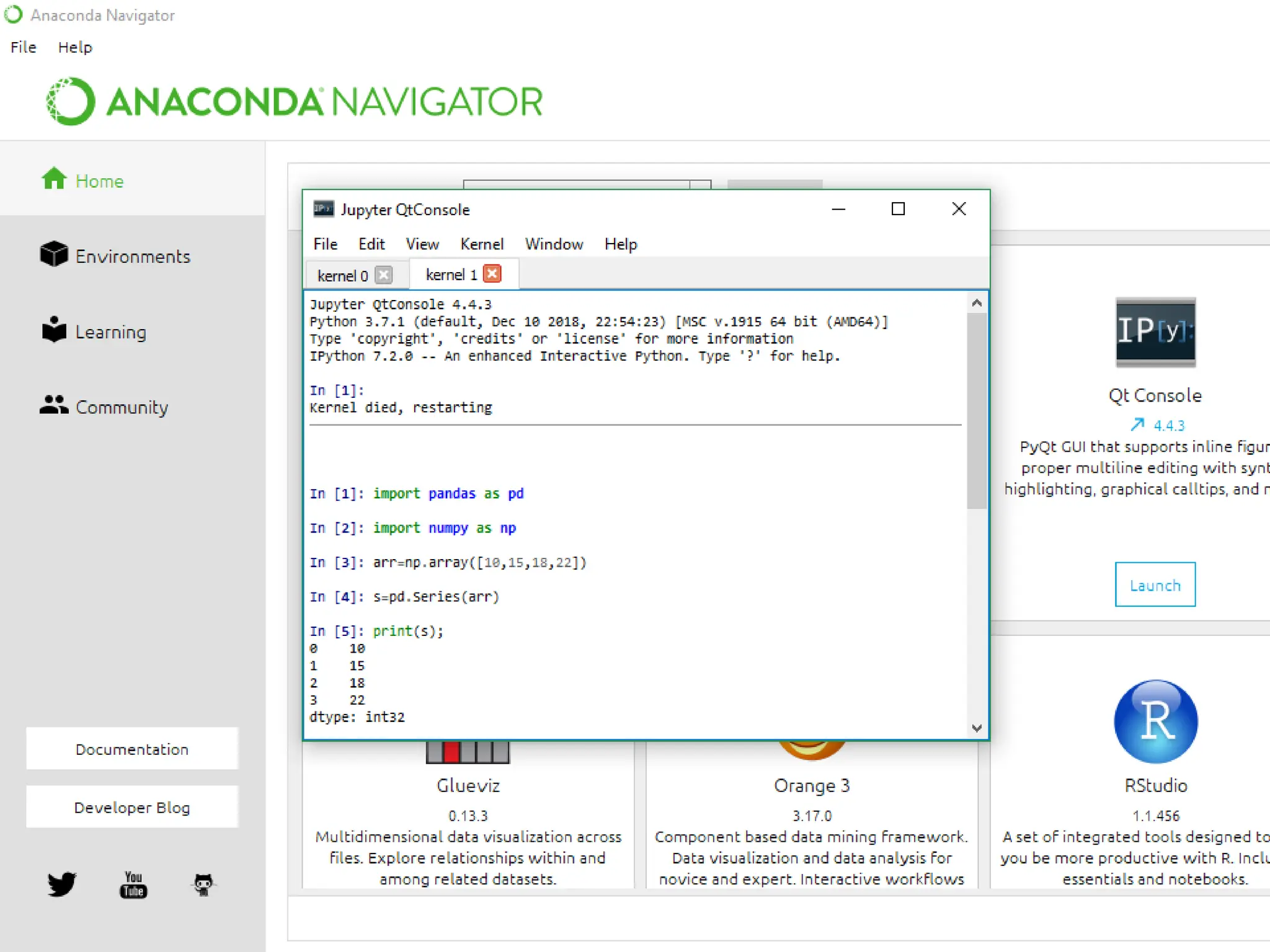Click the print(s); input line

tap(408, 631)
